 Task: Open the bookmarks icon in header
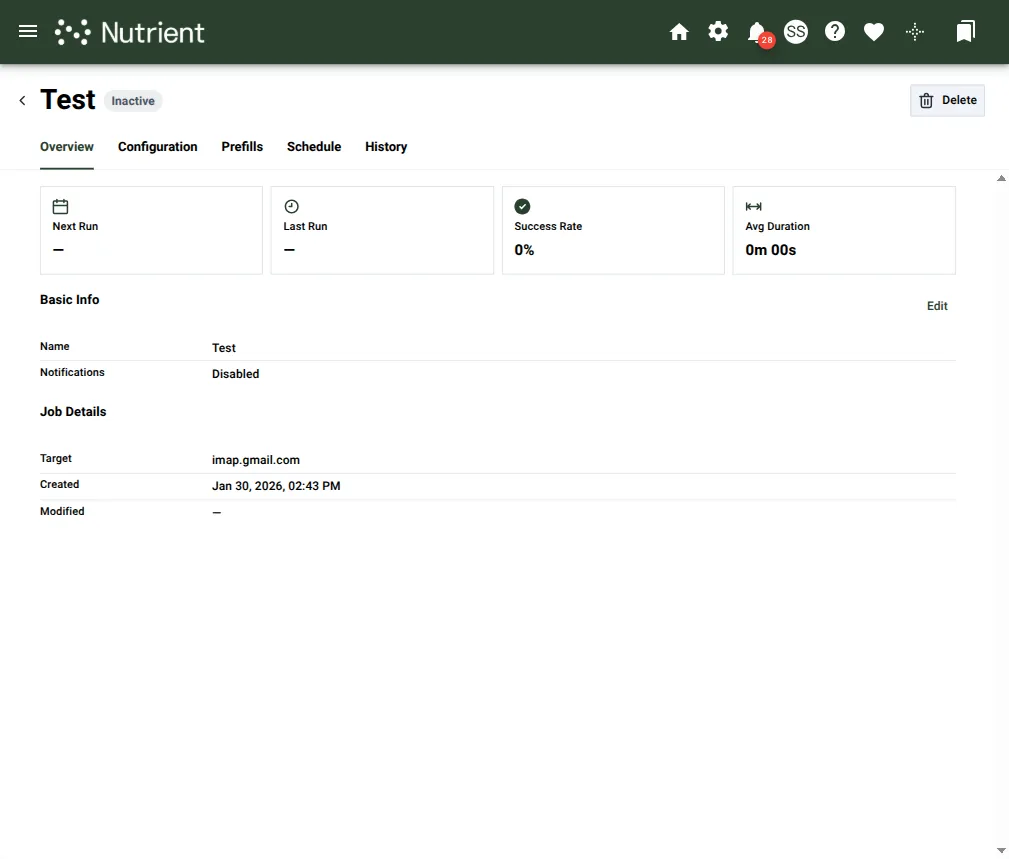pyautogui.click(x=965, y=32)
